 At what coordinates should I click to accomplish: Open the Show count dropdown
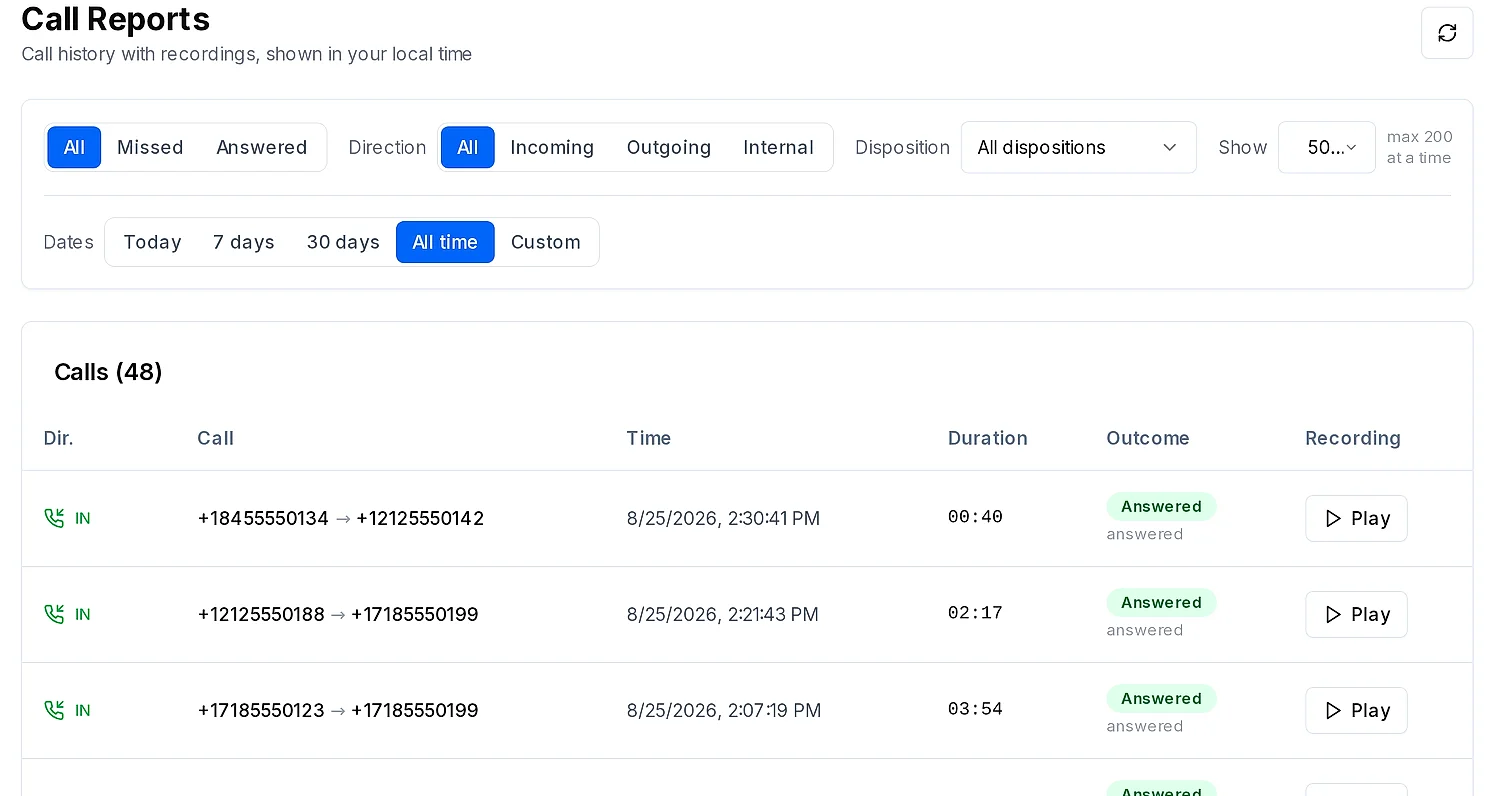click(x=1327, y=147)
